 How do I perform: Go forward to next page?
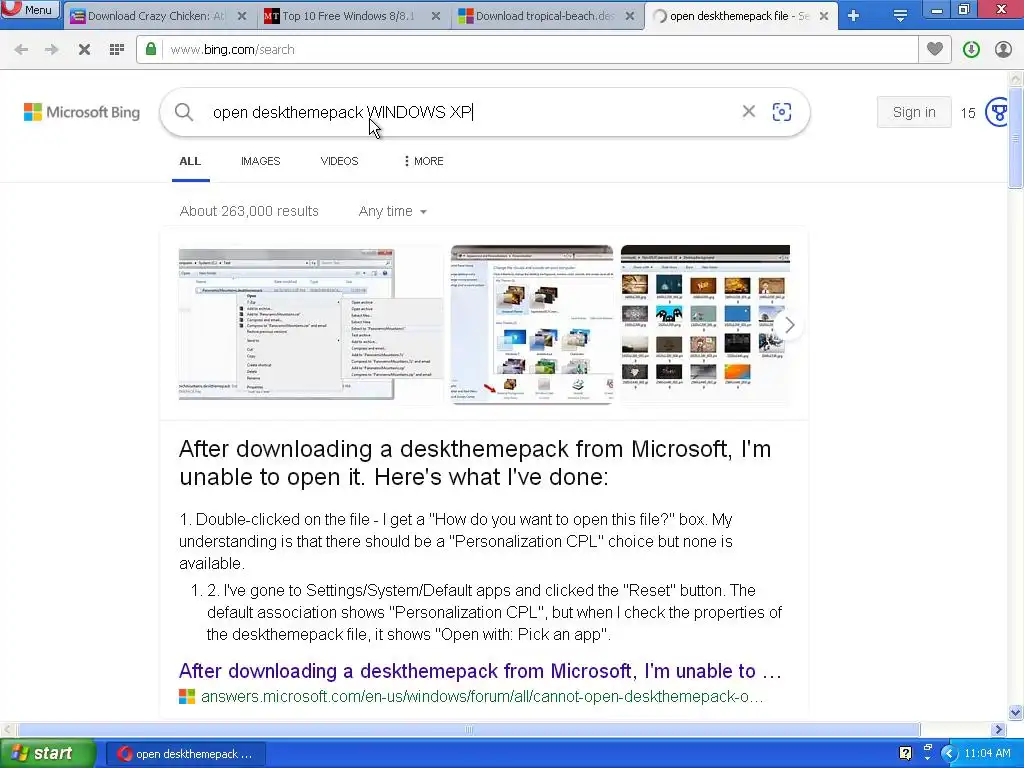52,50
